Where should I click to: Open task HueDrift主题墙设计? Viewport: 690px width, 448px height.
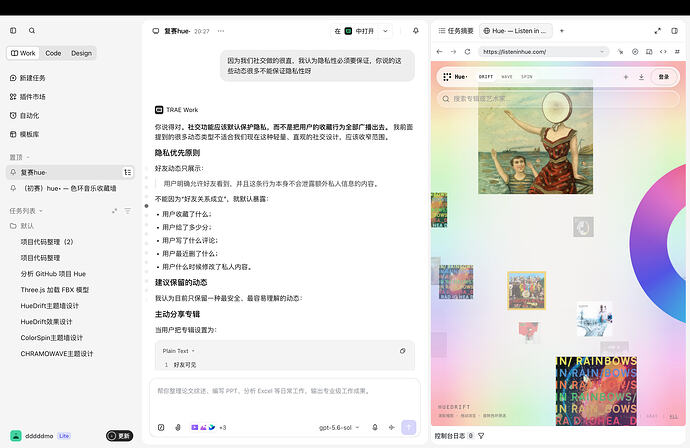(x=49, y=305)
